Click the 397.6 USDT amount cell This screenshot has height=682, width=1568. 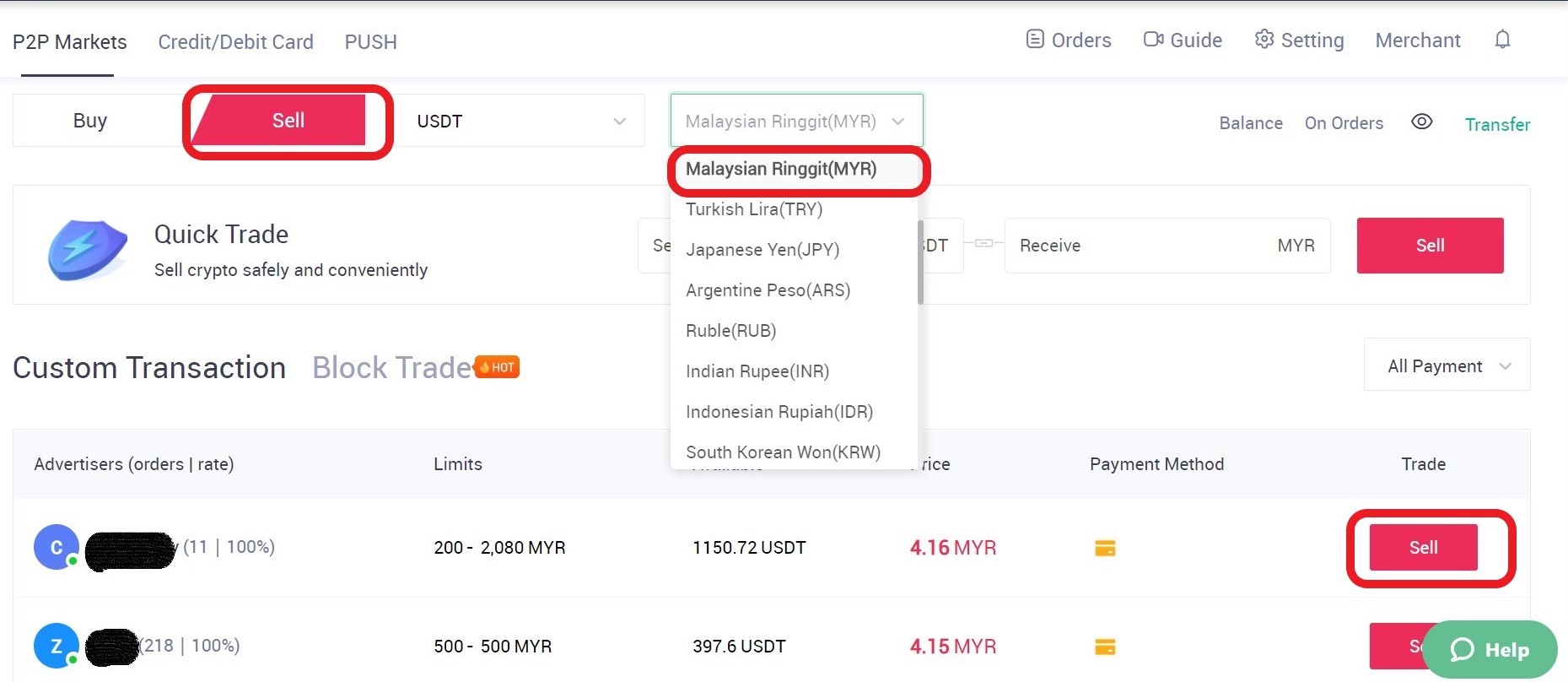739,647
